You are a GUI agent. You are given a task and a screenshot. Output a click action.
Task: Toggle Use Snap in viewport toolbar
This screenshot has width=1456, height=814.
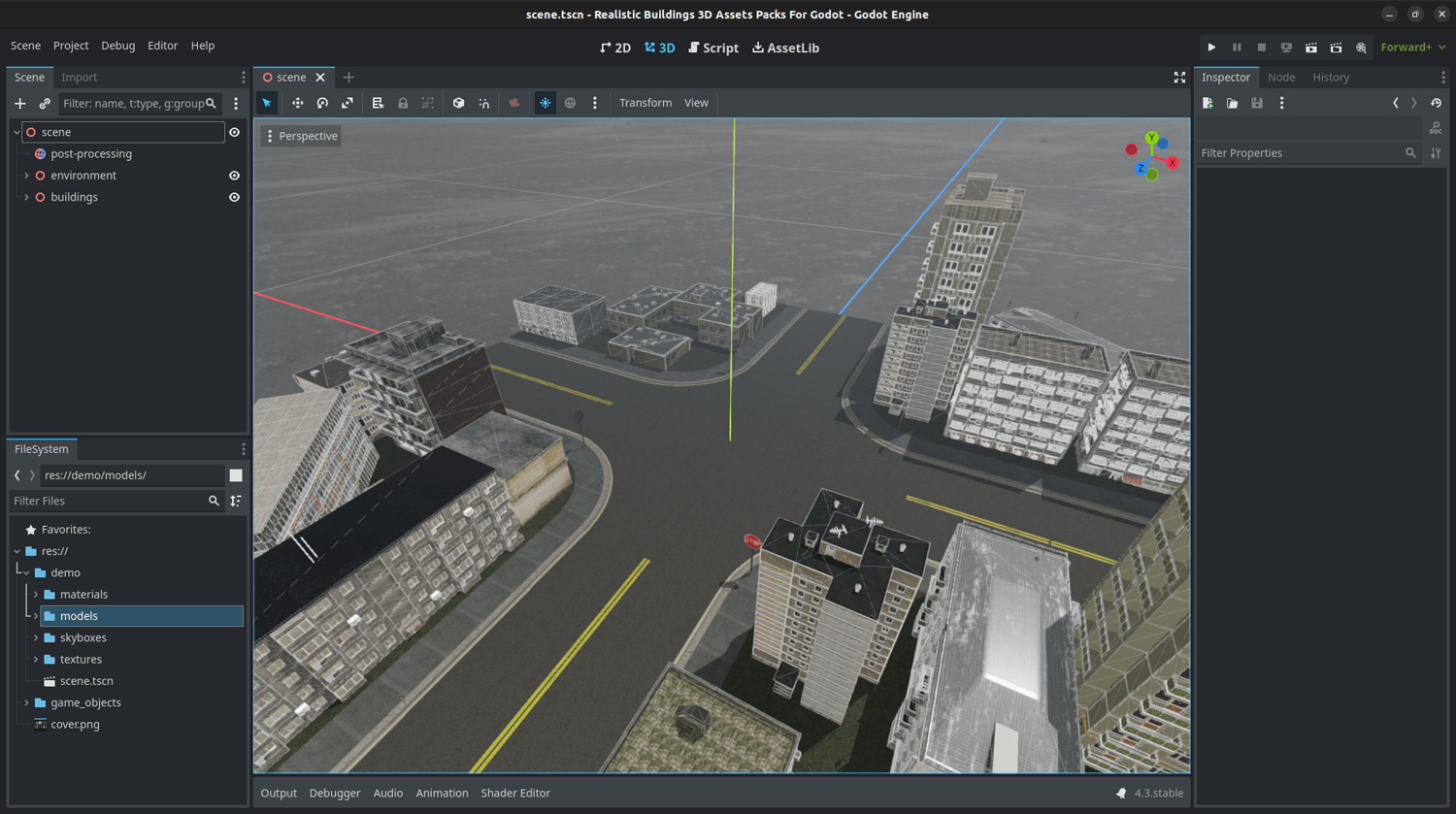coord(483,103)
